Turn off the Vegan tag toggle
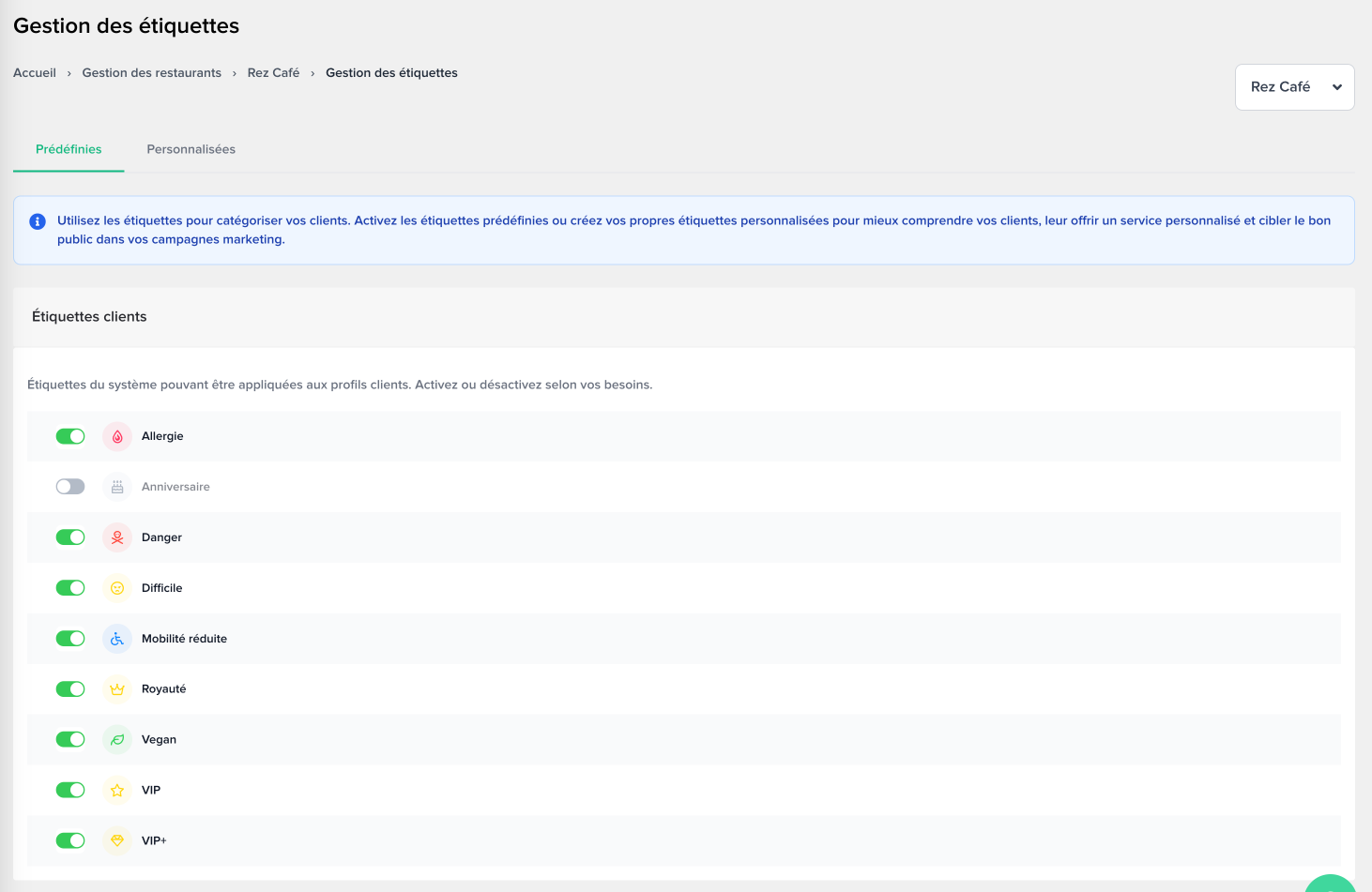Image resolution: width=1372 pixels, height=892 pixels. point(70,740)
